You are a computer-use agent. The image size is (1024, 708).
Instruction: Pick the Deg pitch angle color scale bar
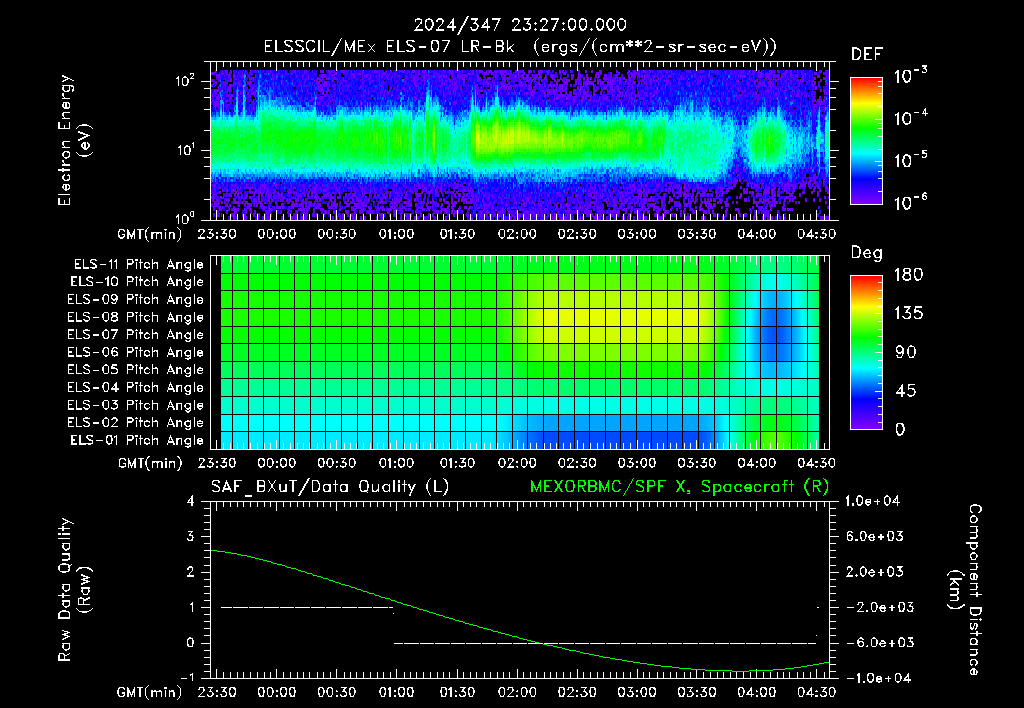pos(866,353)
